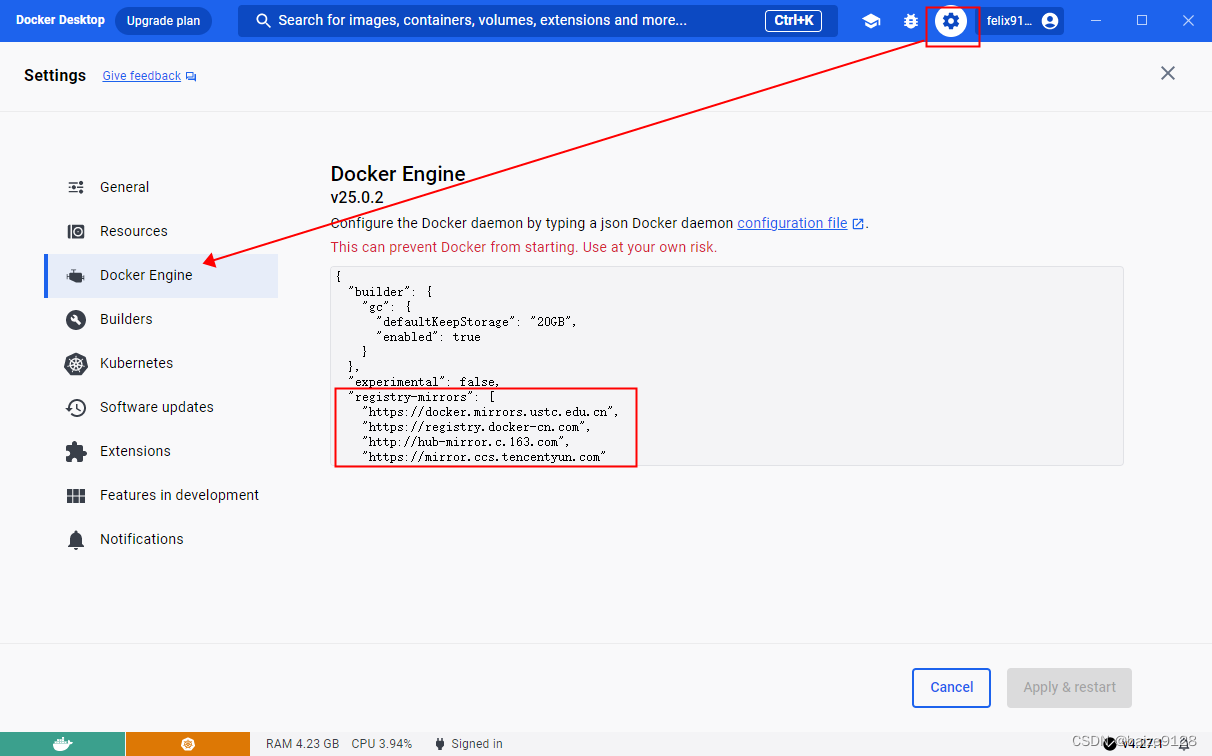Click the Software updates clock icon
The width and height of the screenshot is (1212, 756).
[76, 408]
